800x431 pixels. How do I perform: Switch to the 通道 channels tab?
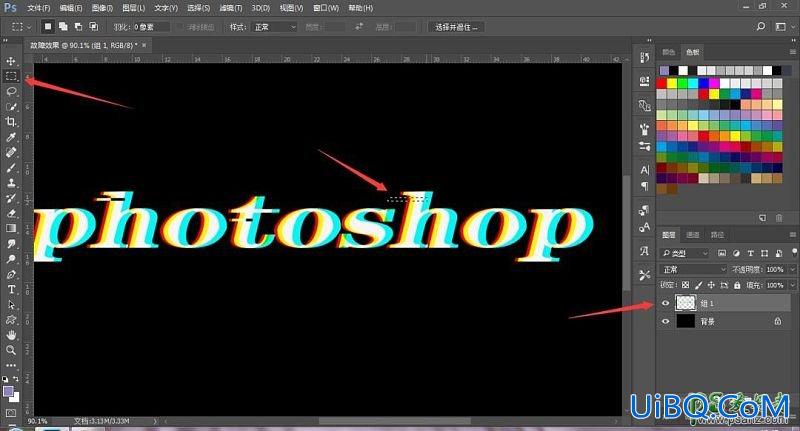click(x=693, y=235)
